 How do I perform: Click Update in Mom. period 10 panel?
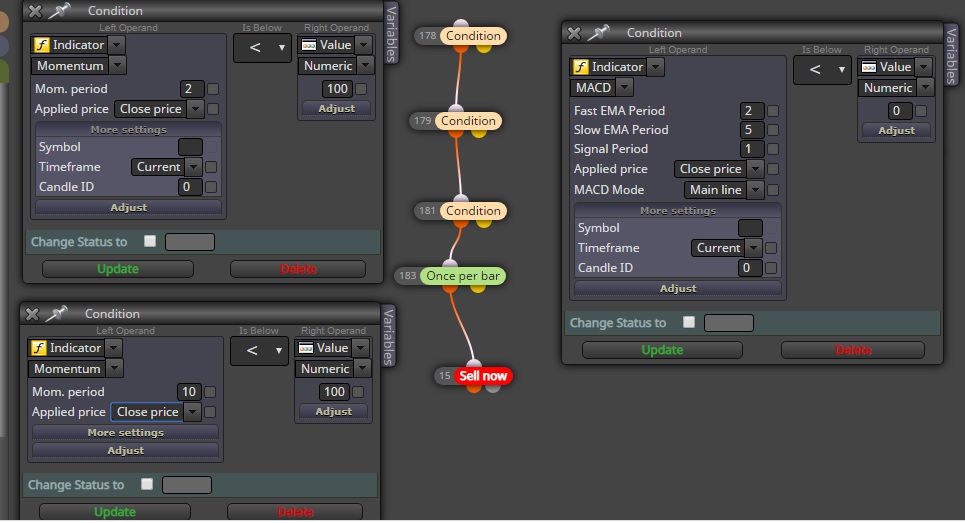[x=114, y=512]
